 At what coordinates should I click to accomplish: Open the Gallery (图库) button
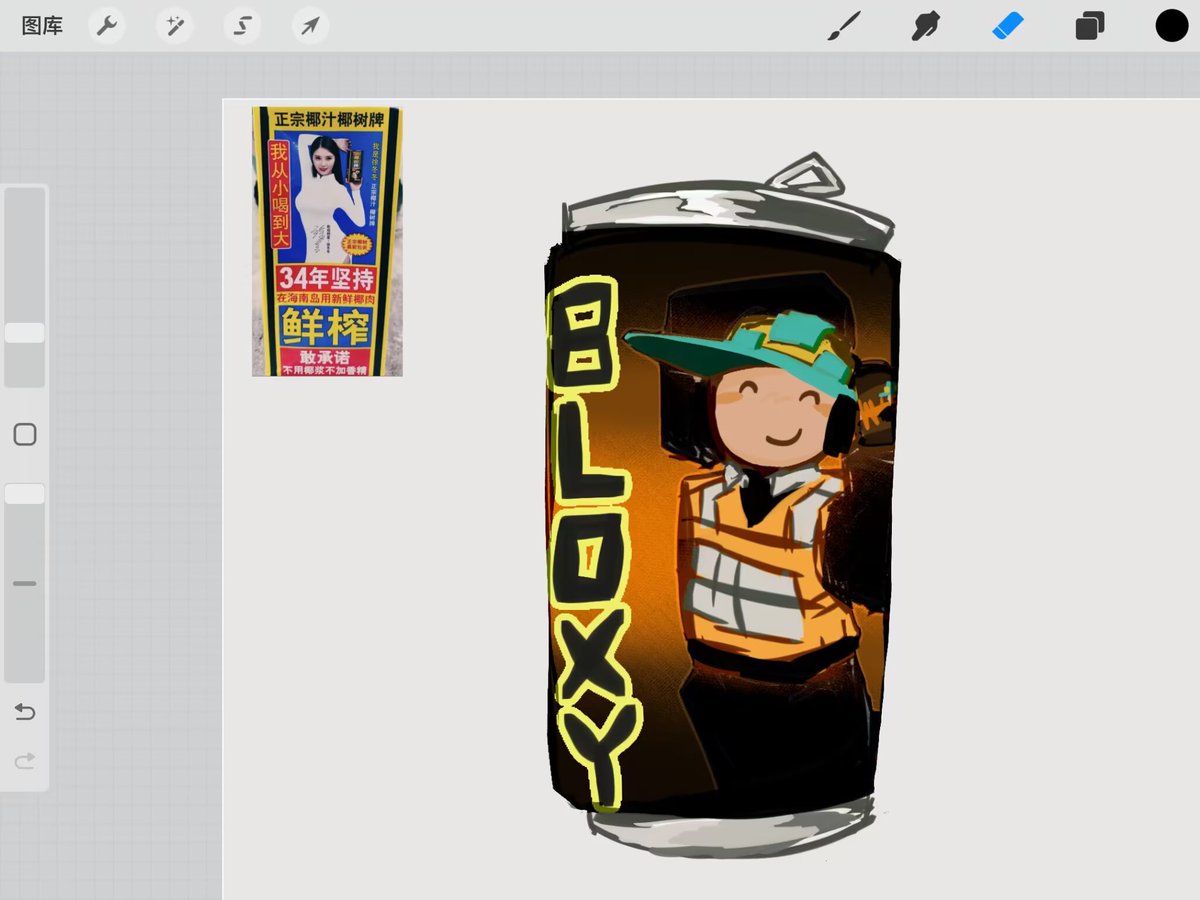click(x=42, y=26)
